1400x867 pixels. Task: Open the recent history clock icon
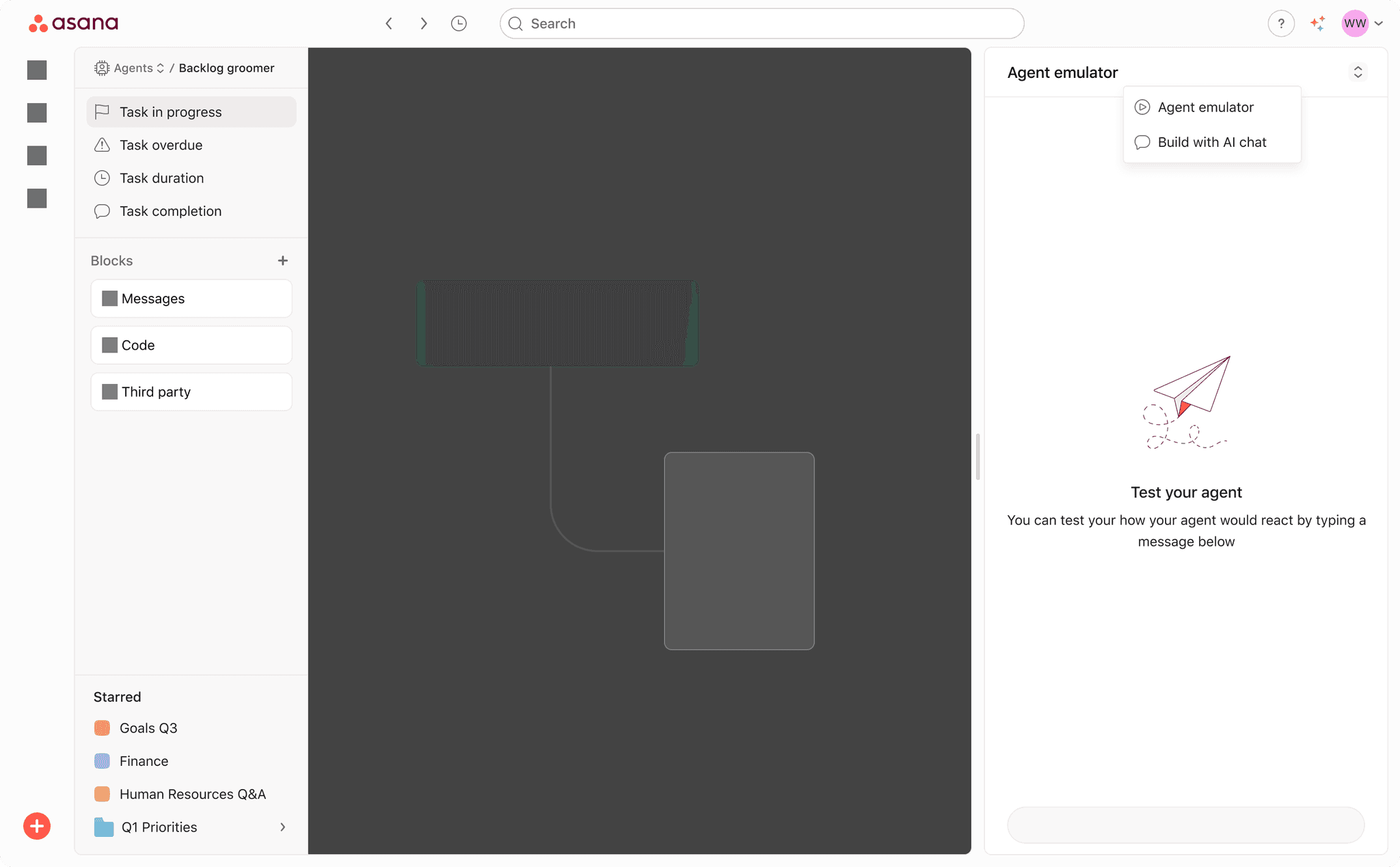[459, 24]
